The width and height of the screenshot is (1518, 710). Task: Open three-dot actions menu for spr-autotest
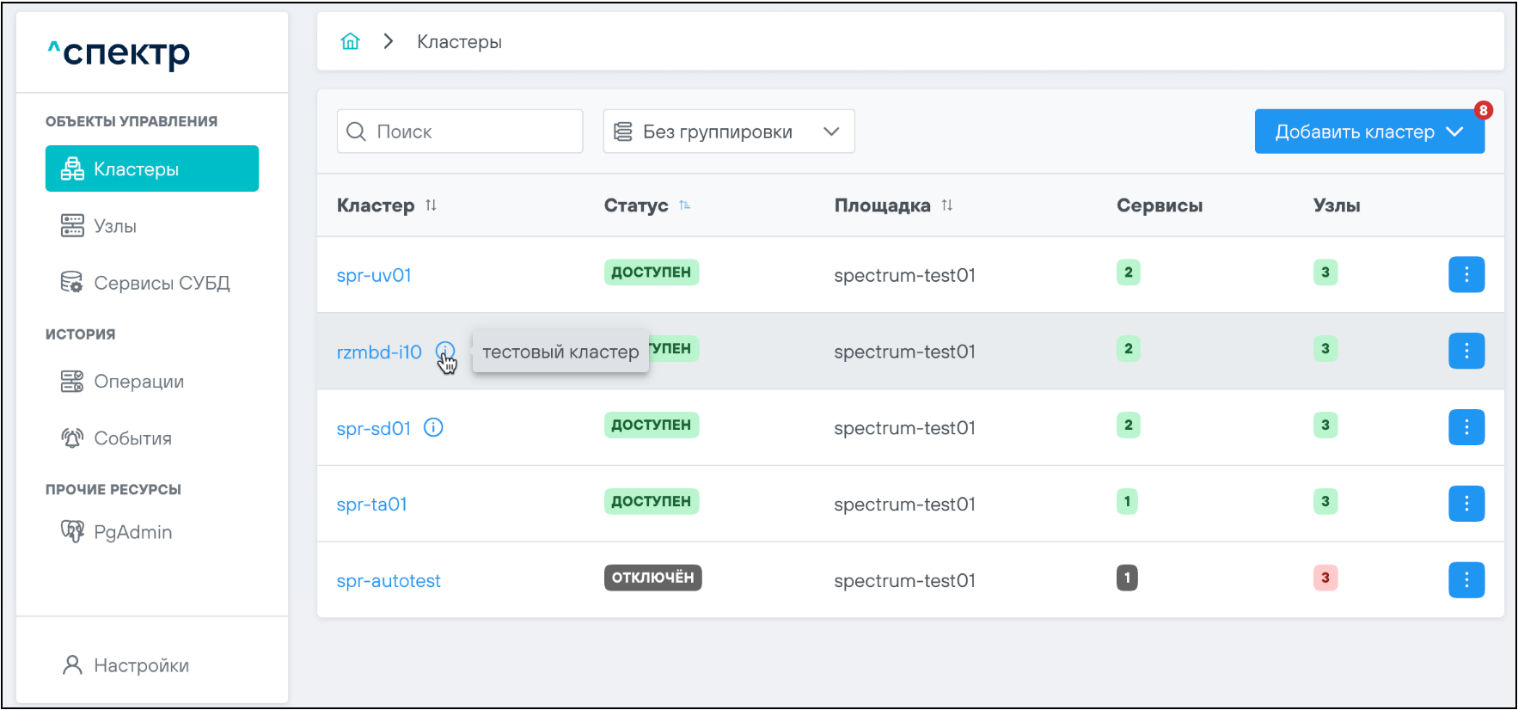(1466, 580)
